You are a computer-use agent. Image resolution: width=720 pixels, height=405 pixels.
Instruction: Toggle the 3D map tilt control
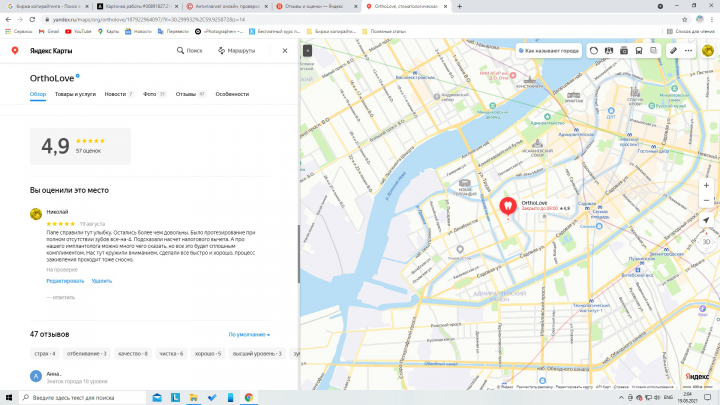click(x=706, y=242)
